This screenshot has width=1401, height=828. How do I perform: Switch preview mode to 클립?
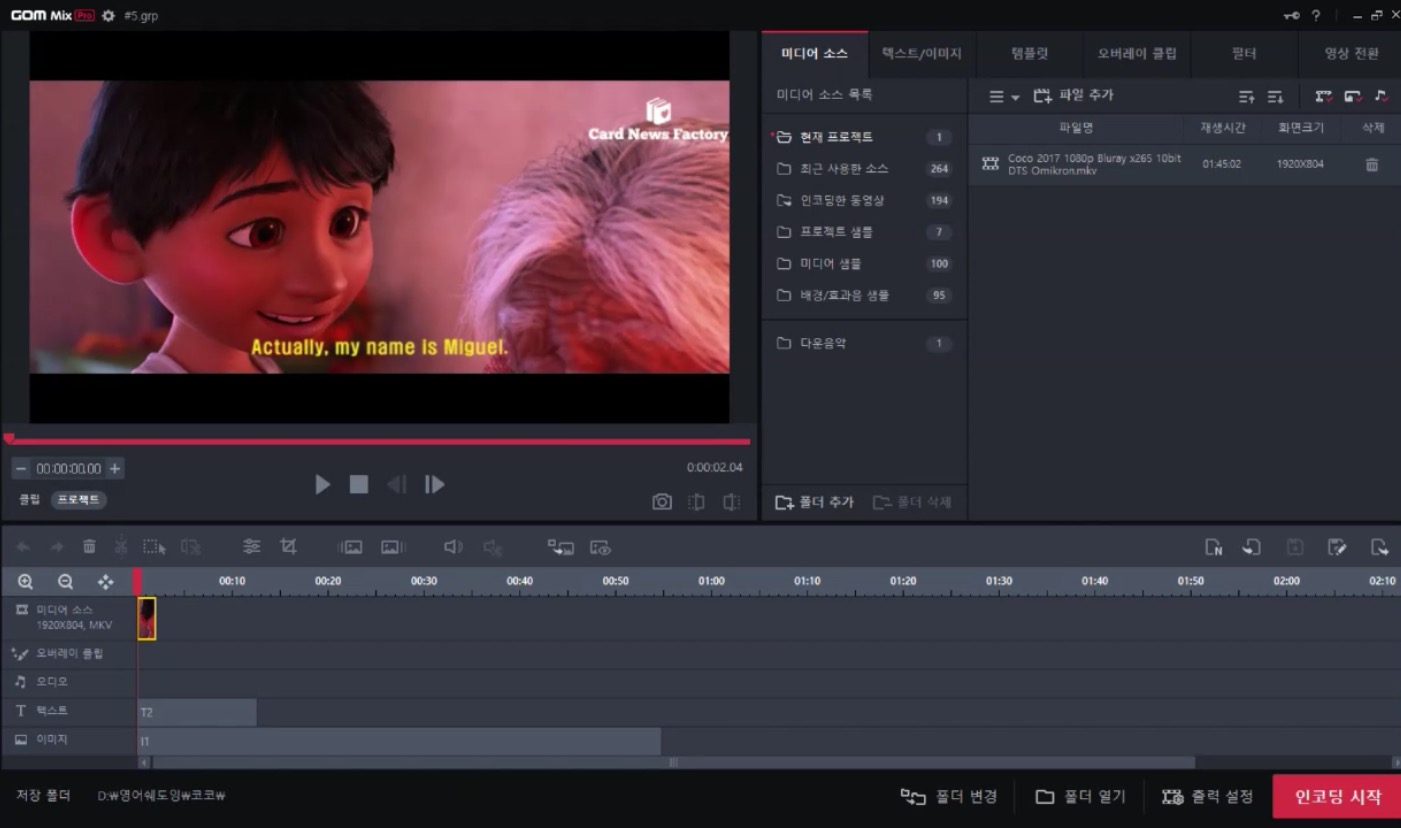[29, 499]
